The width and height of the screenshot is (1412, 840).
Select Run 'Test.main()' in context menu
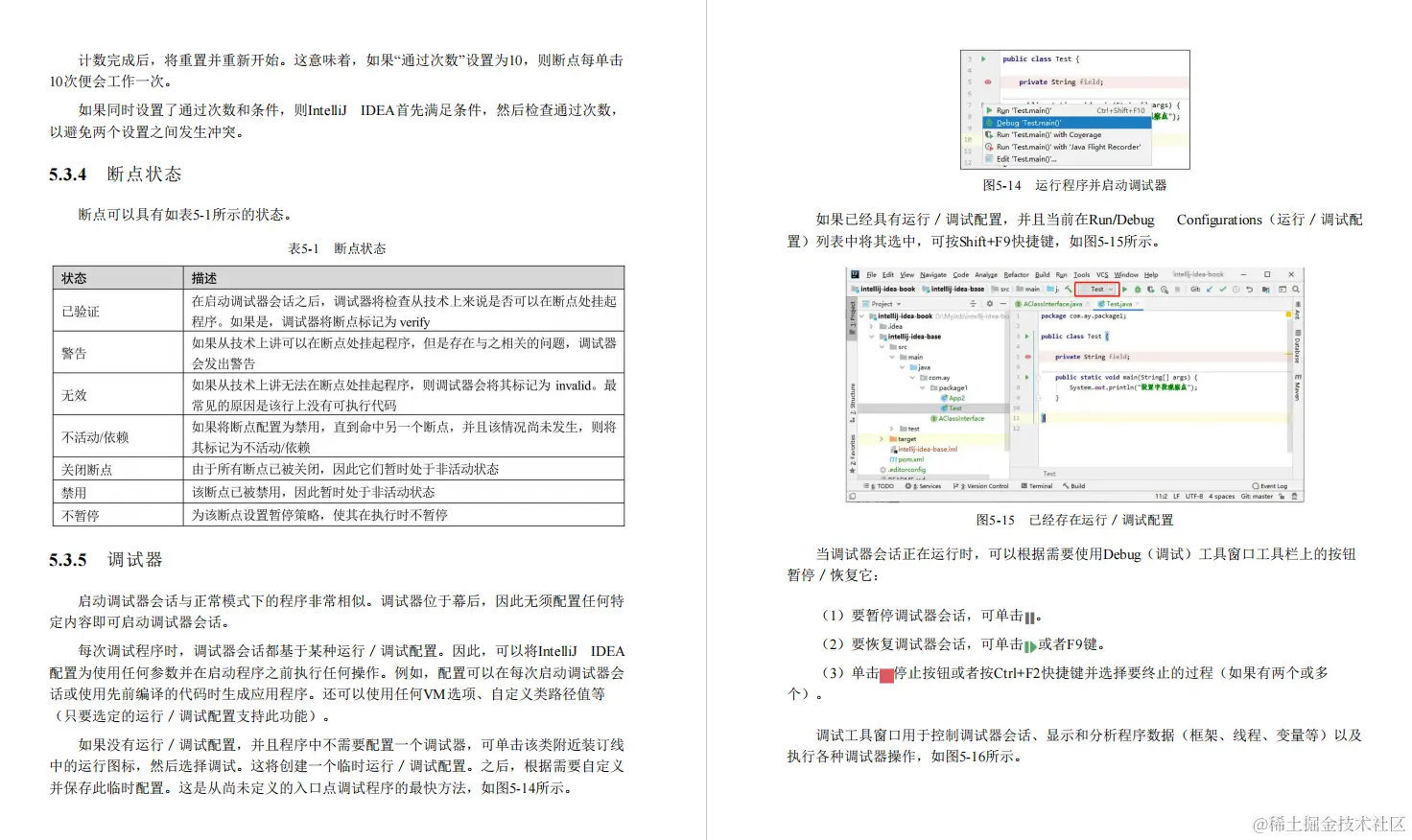1067,110
